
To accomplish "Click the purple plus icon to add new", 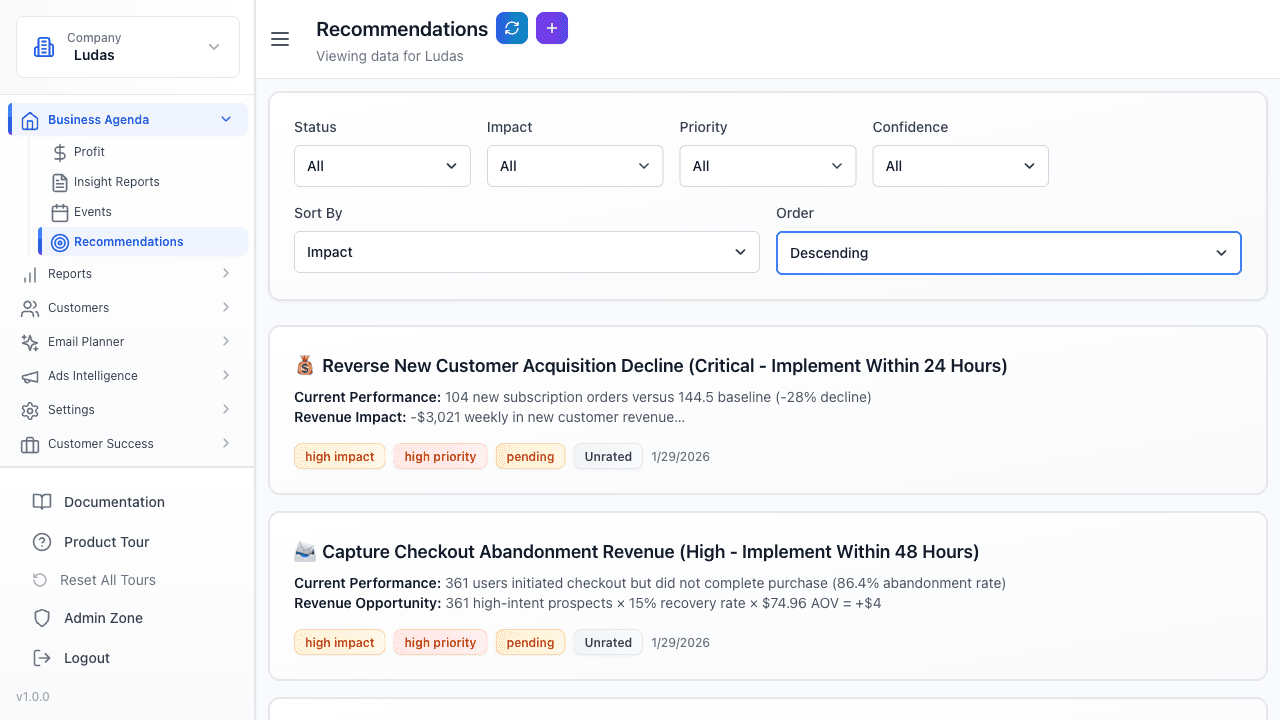I will pos(551,28).
